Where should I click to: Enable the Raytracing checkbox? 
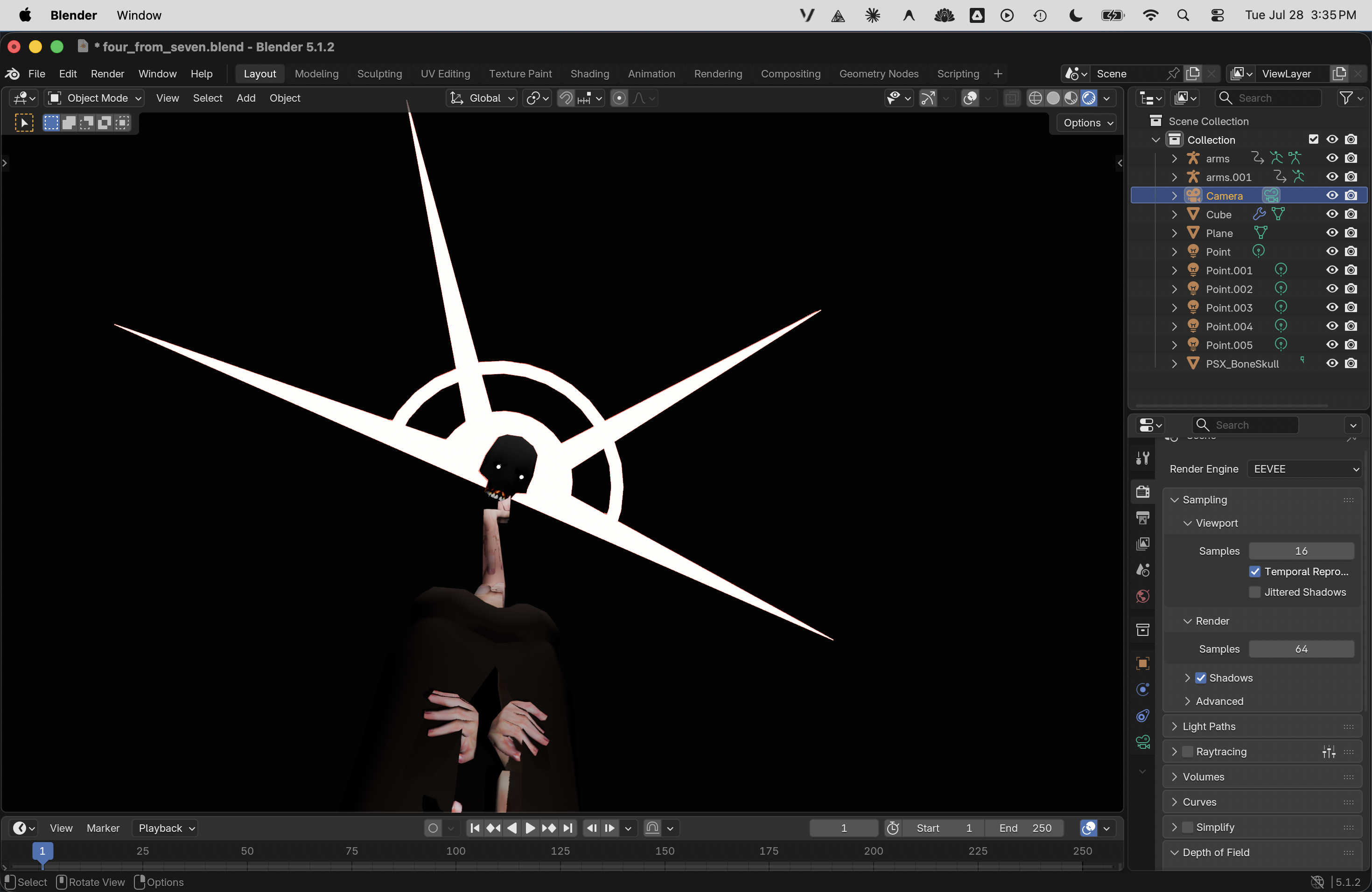(x=1188, y=752)
